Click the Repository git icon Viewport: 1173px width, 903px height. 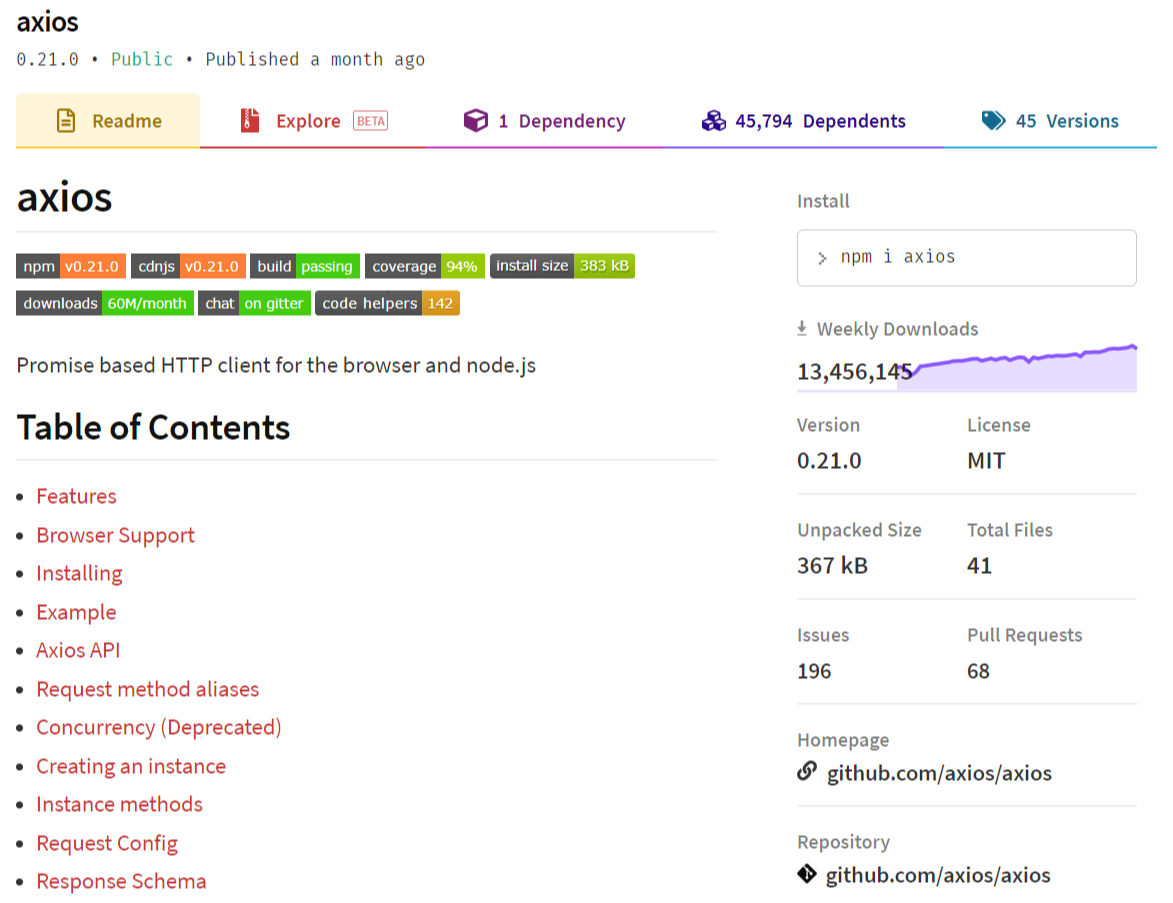point(807,873)
